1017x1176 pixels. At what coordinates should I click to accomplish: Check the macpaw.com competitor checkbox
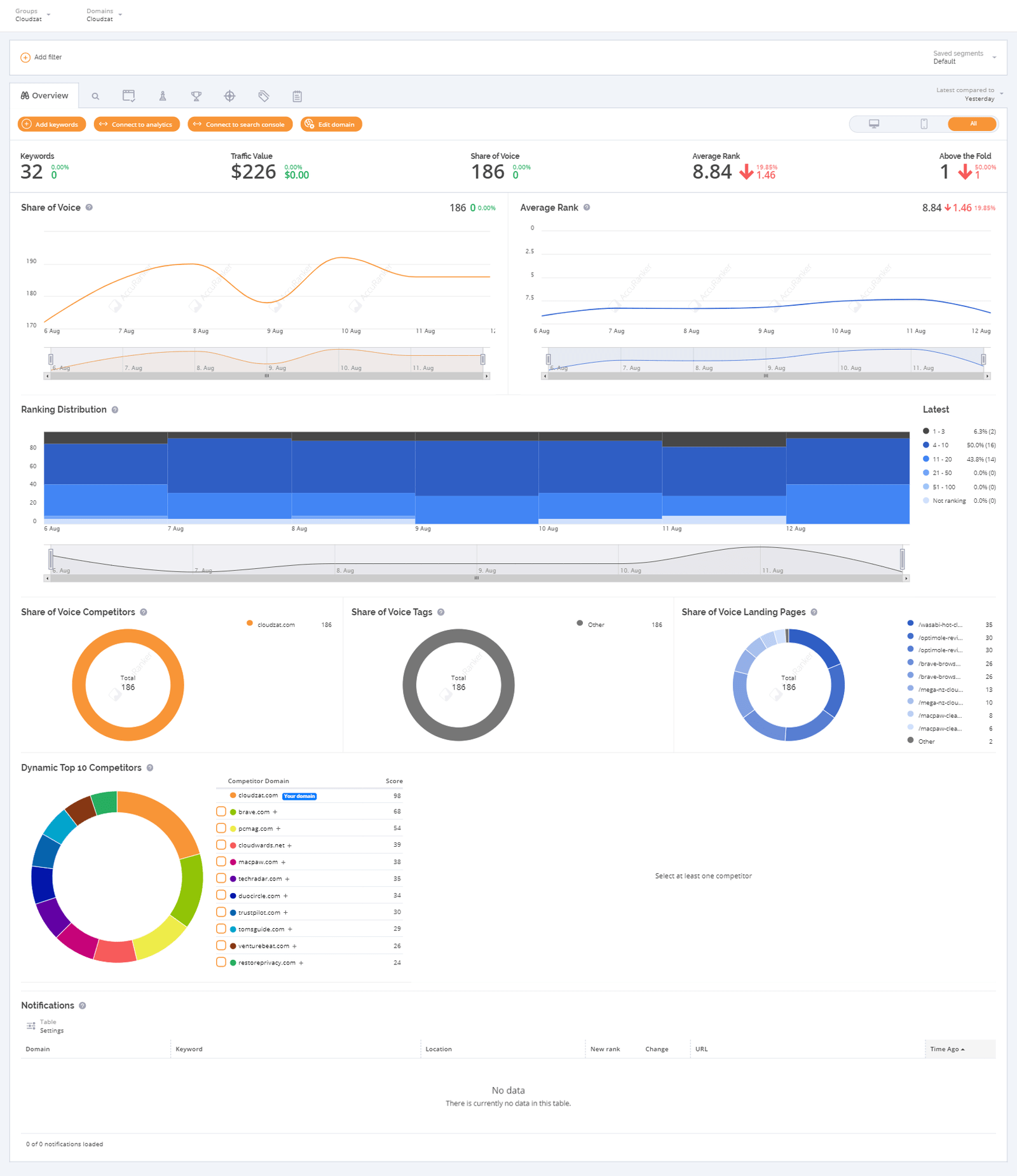click(221, 862)
